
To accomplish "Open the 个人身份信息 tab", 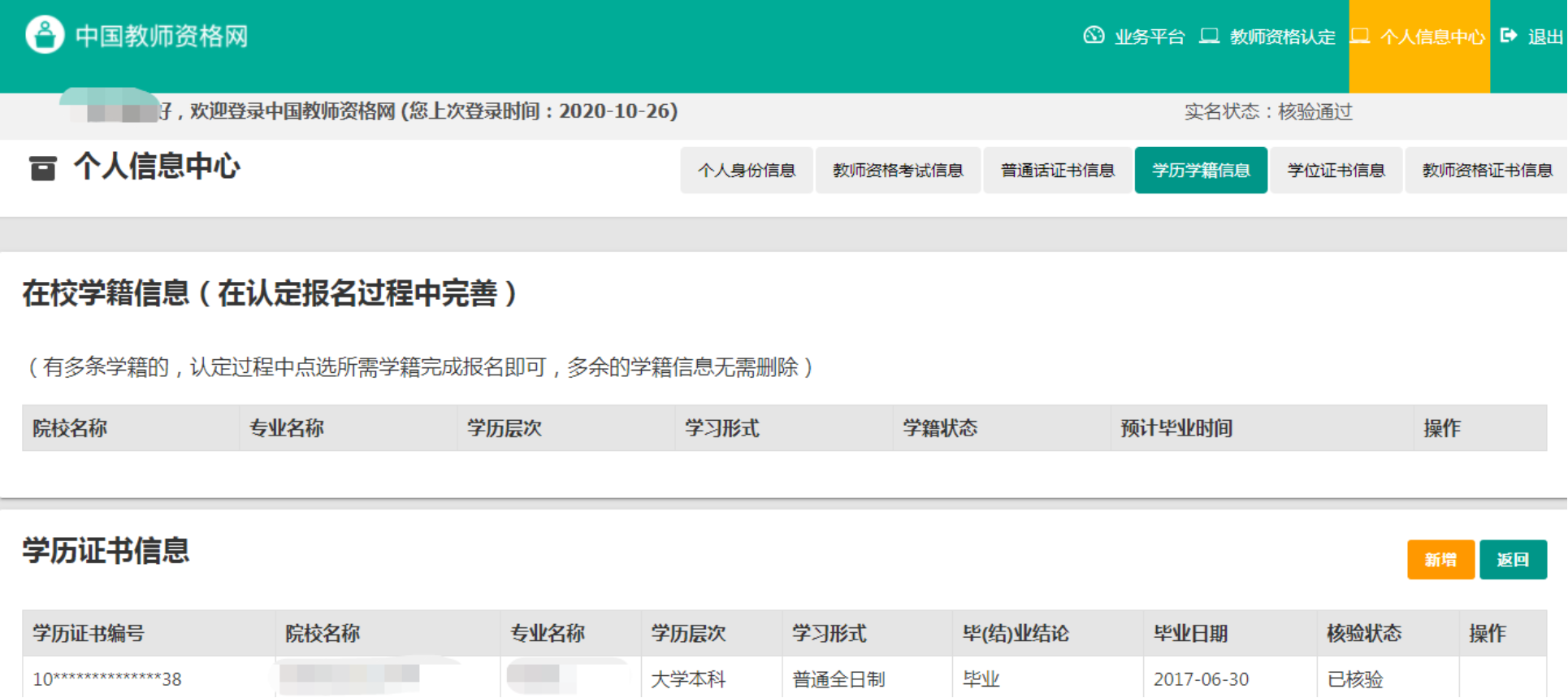I will click(746, 171).
